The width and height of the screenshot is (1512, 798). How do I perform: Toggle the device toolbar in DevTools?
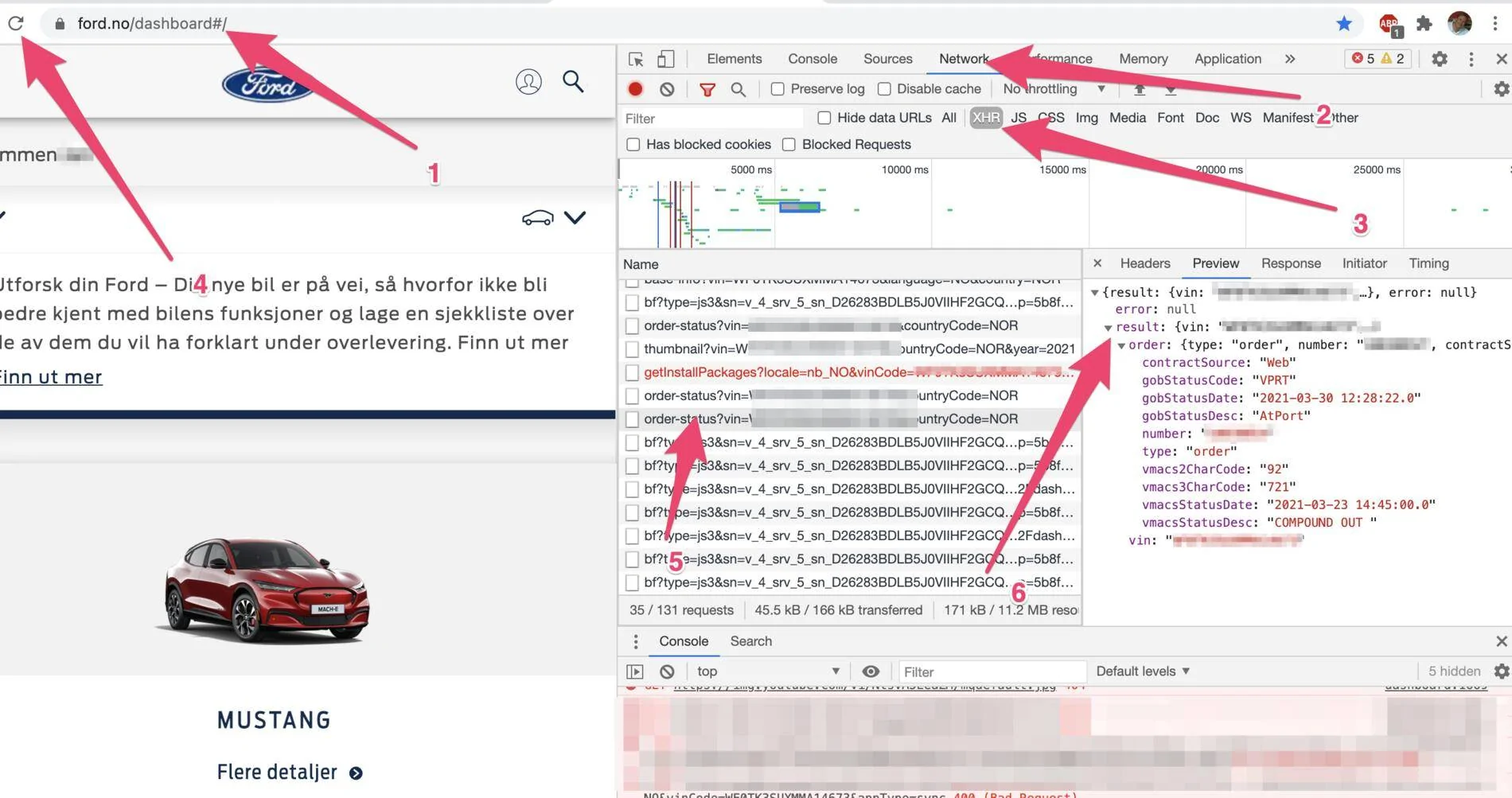click(x=665, y=59)
